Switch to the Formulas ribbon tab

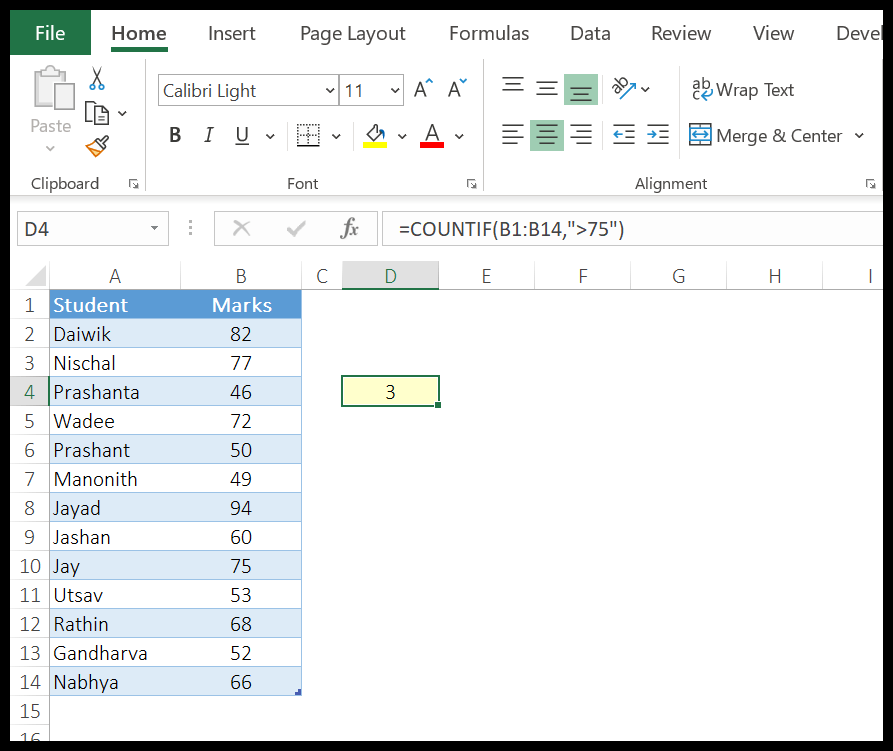(489, 33)
